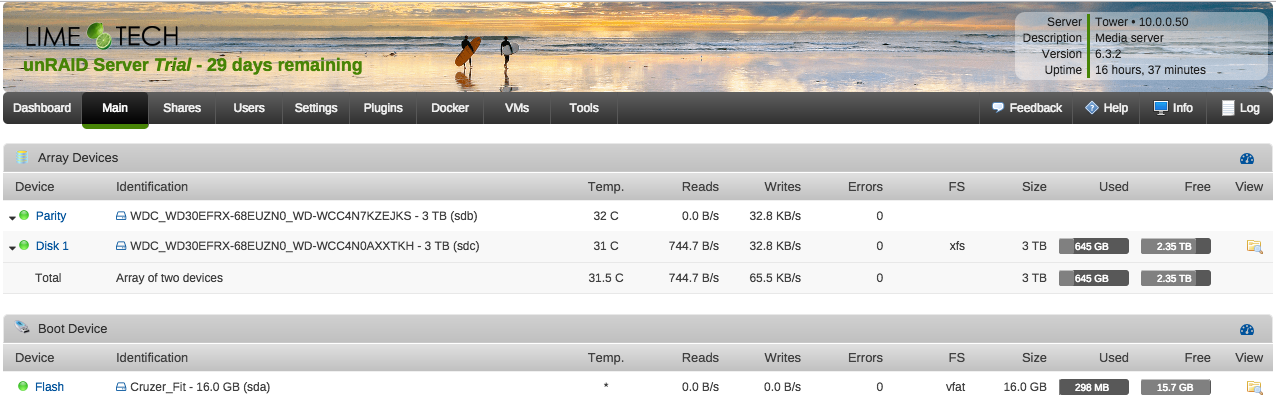The width and height of the screenshot is (1276, 403).
Task: Click the Array Devices section header icon
Action: coord(22,158)
